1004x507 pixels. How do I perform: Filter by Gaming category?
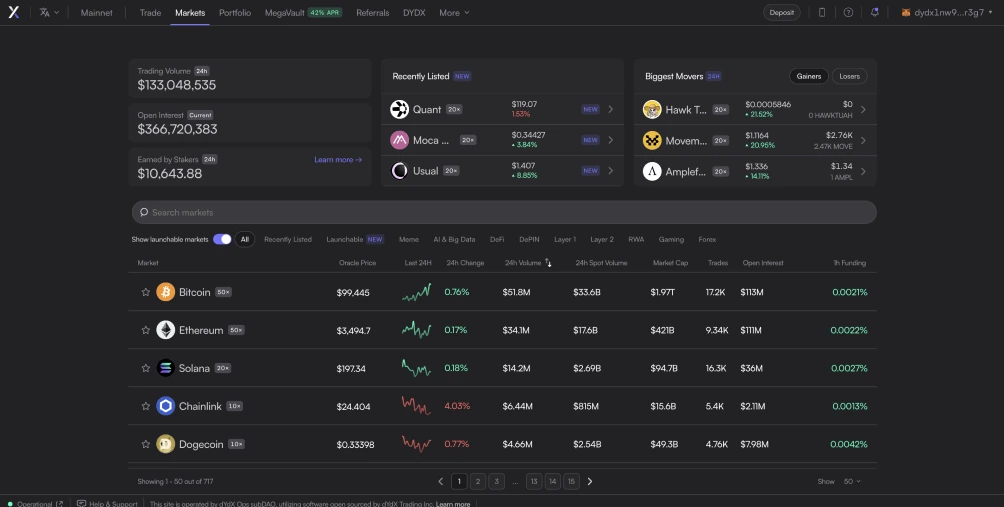pos(671,239)
